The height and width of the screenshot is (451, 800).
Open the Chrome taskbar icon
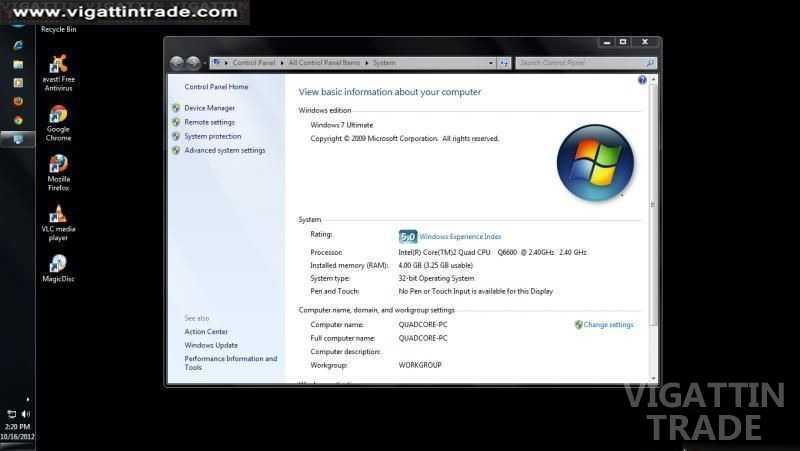click(18, 120)
